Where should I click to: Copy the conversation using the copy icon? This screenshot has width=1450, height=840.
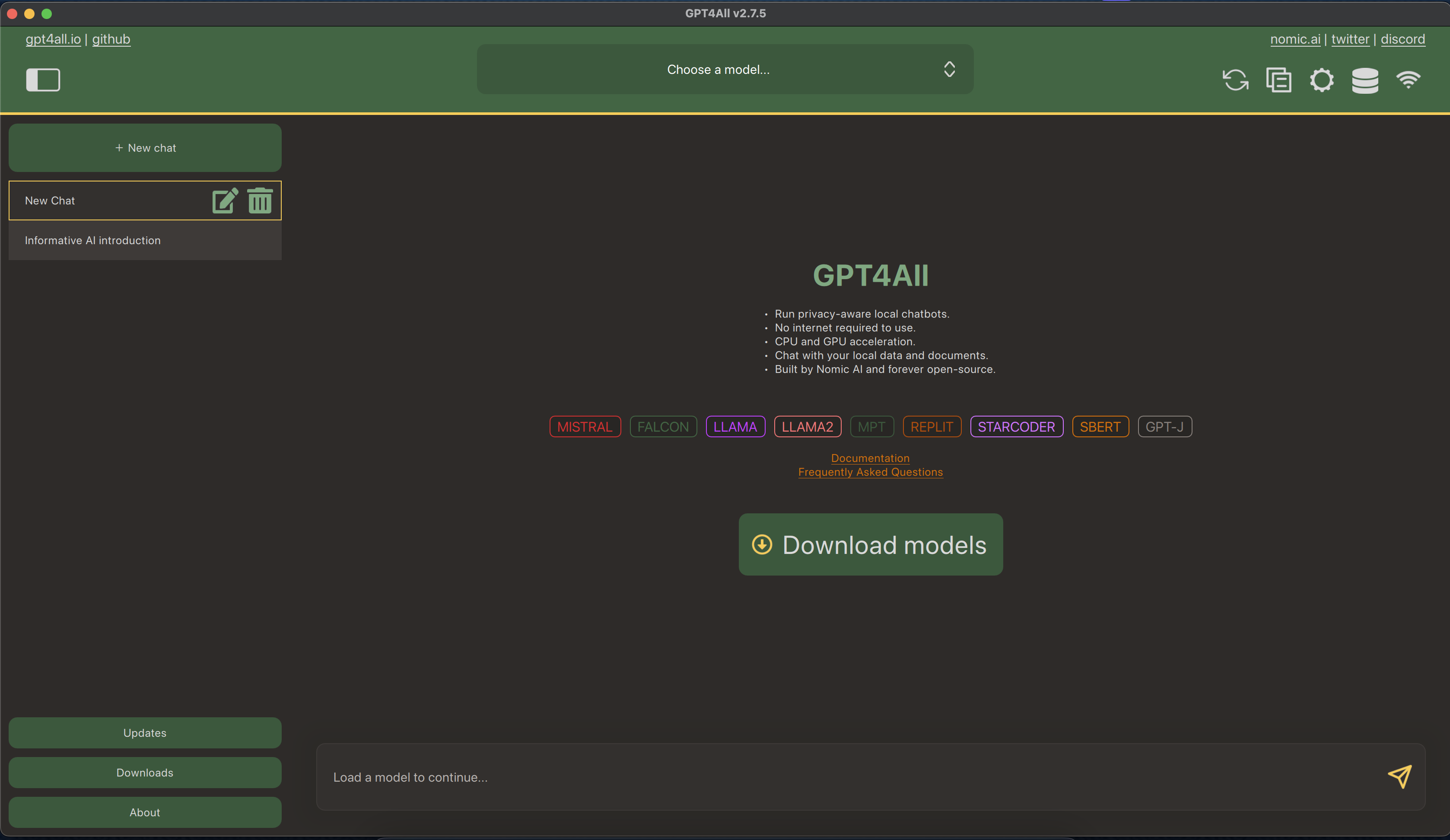point(1278,80)
